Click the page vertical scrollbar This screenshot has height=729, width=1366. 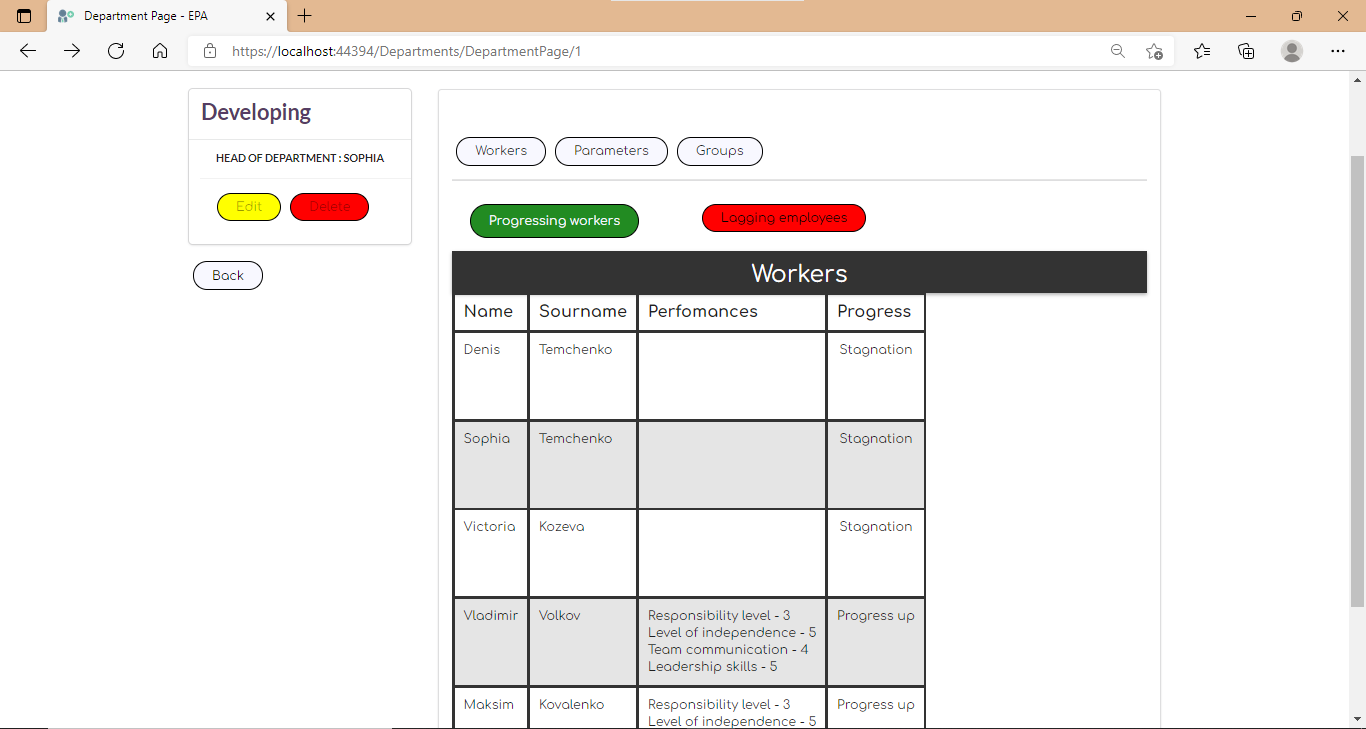tap(1357, 380)
